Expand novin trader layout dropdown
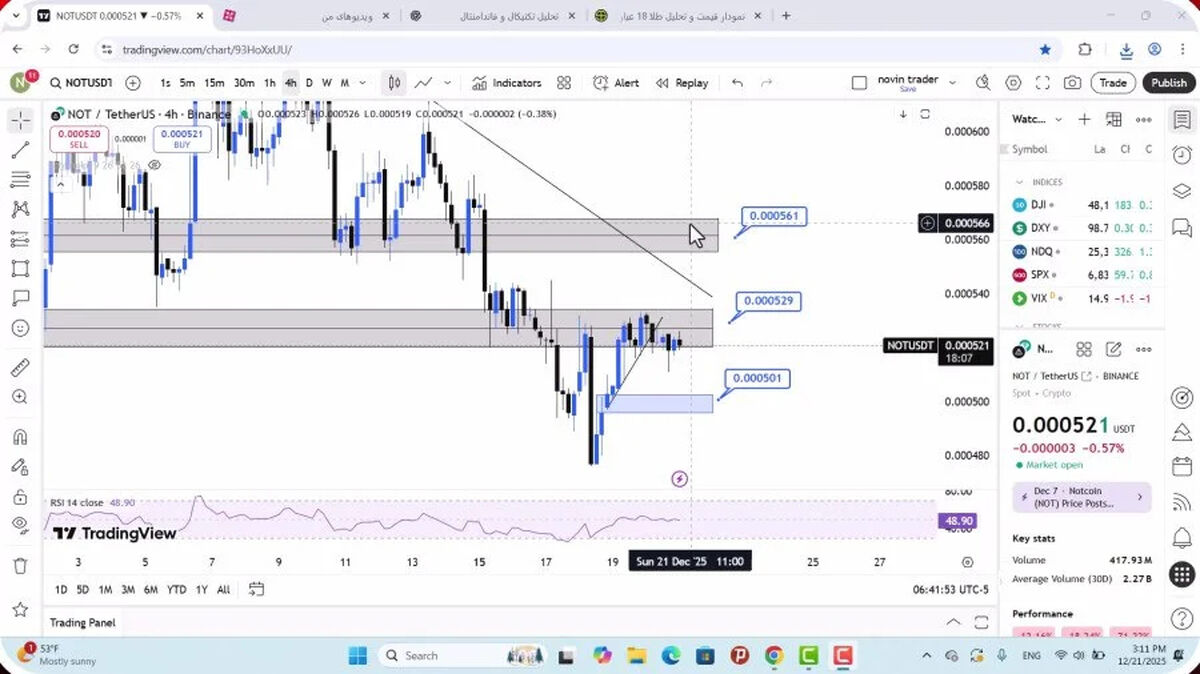The height and width of the screenshot is (674, 1200). (x=952, y=83)
